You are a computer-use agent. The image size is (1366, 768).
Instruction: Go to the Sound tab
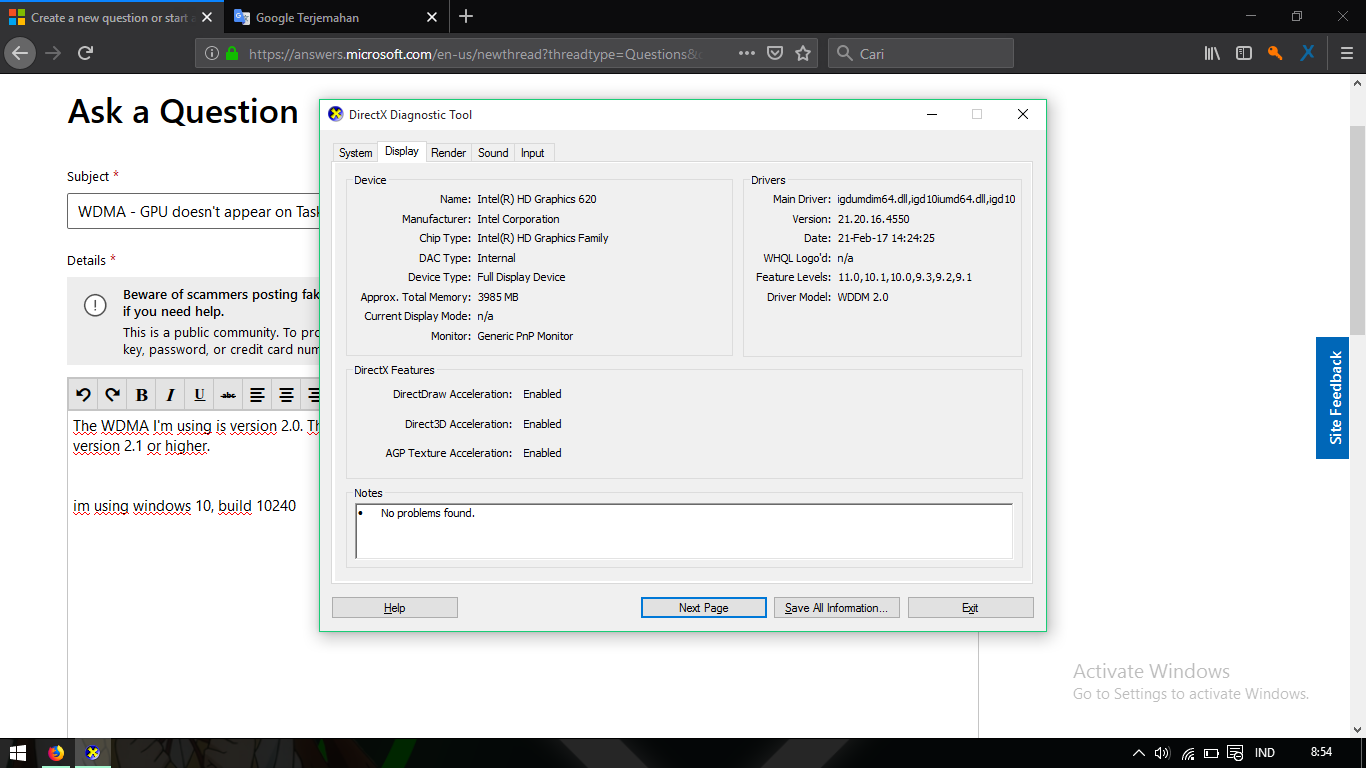coord(493,153)
